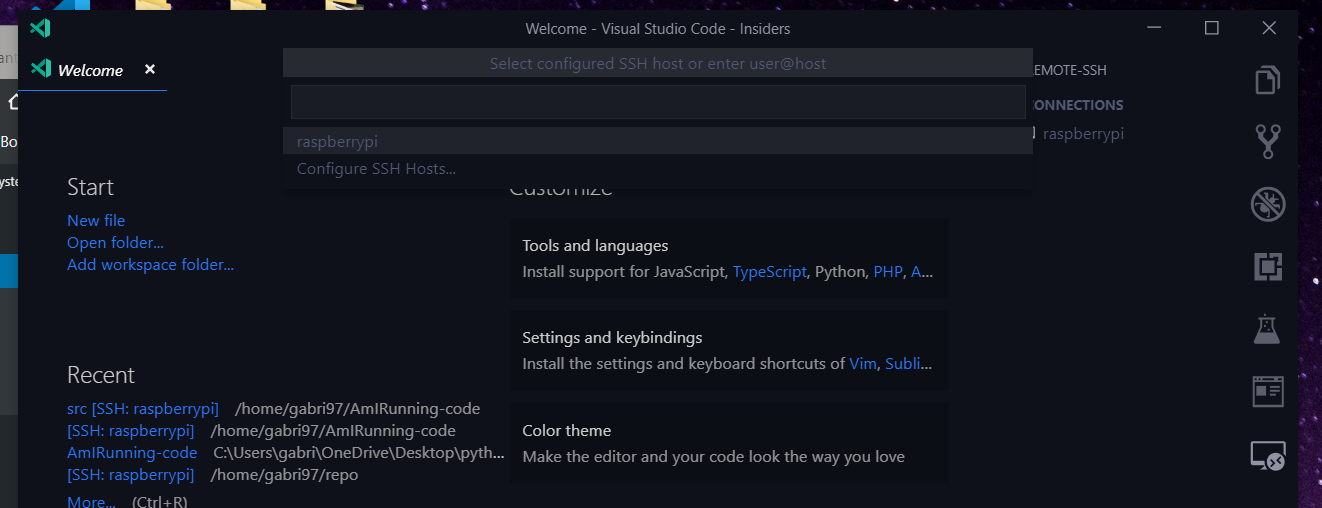Image resolution: width=1322 pixels, height=508 pixels.
Task: Open the Extensions view
Action: tap(1268, 267)
